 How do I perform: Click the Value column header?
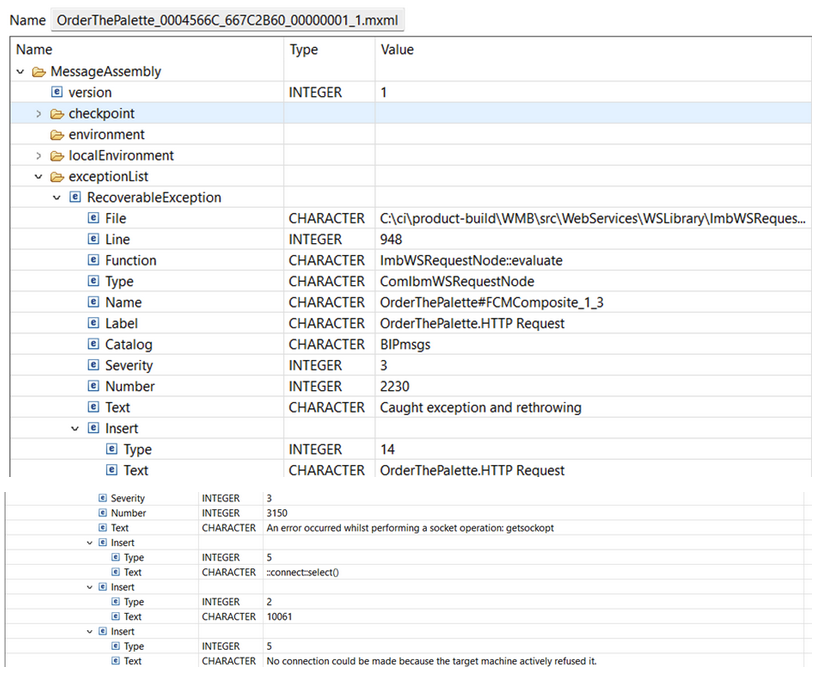pyautogui.click(x=397, y=50)
